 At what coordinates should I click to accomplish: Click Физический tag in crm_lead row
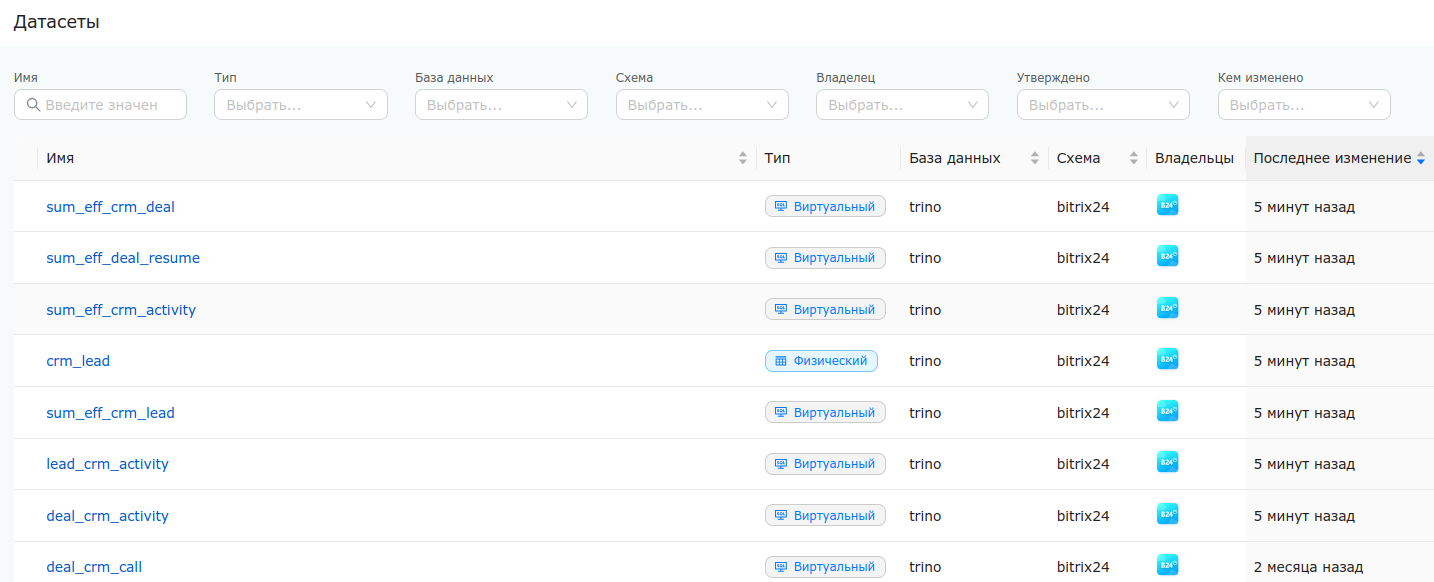[x=821, y=361]
